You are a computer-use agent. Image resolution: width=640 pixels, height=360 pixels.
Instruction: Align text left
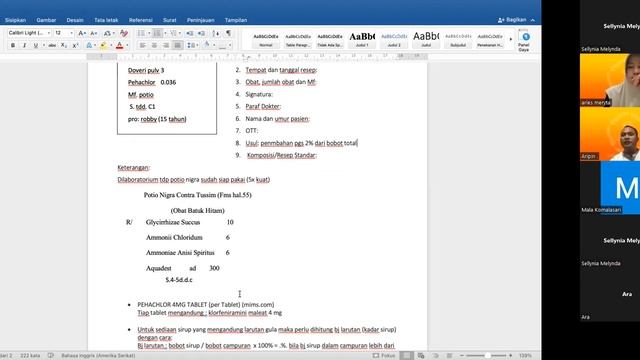pyautogui.click(x=142, y=45)
